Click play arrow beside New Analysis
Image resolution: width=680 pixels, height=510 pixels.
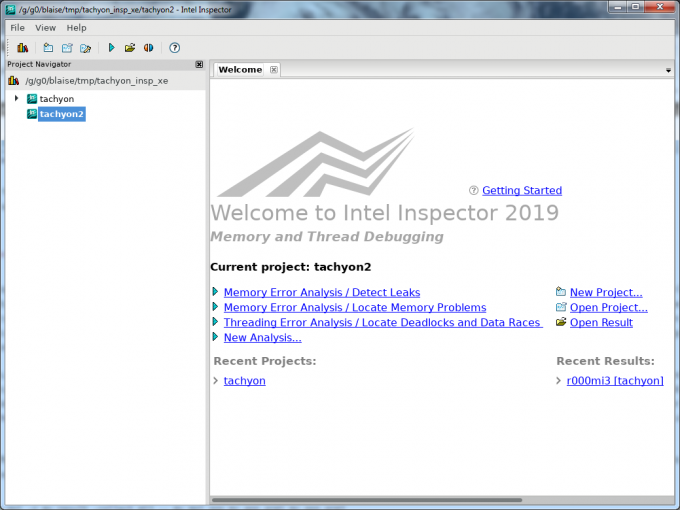(215, 337)
